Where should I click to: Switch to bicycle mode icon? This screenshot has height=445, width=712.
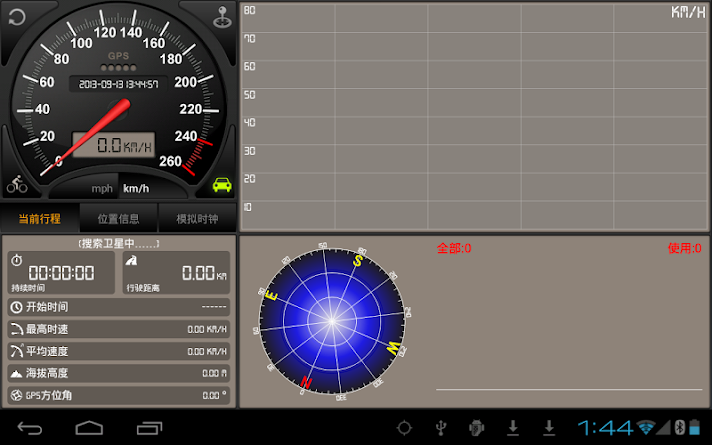click(17, 184)
